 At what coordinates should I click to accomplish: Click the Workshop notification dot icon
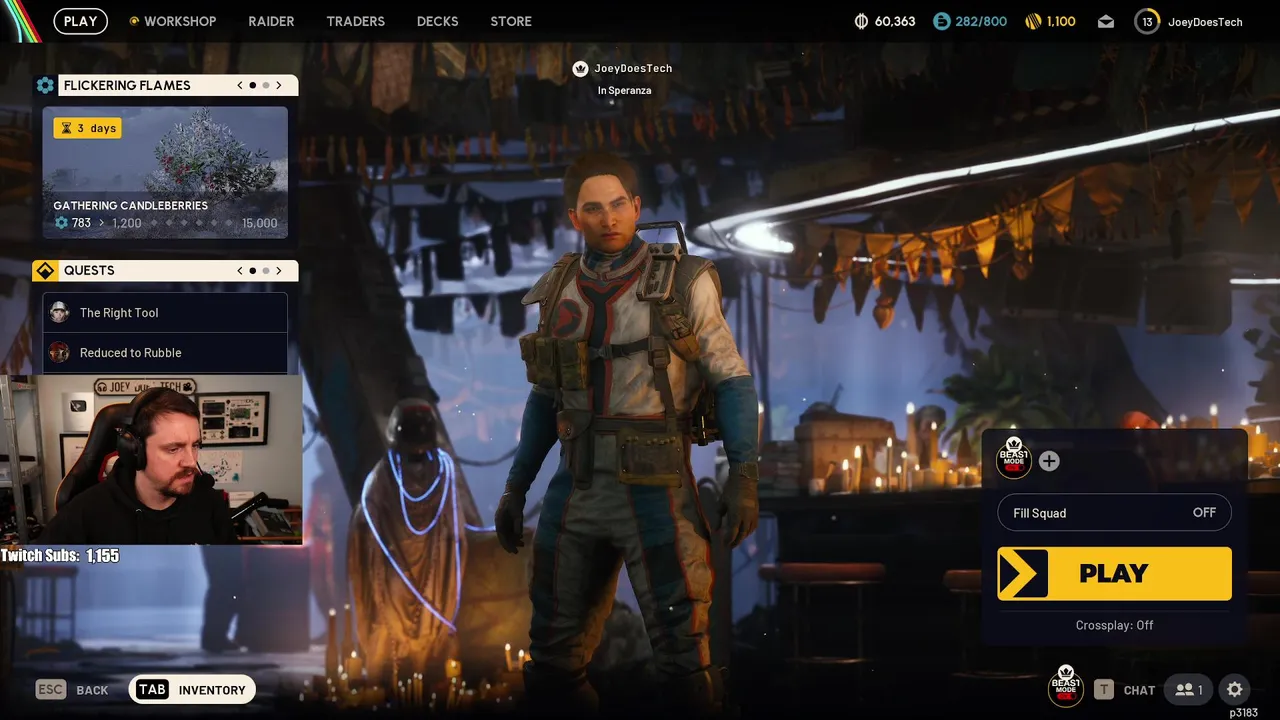coord(134,21)
